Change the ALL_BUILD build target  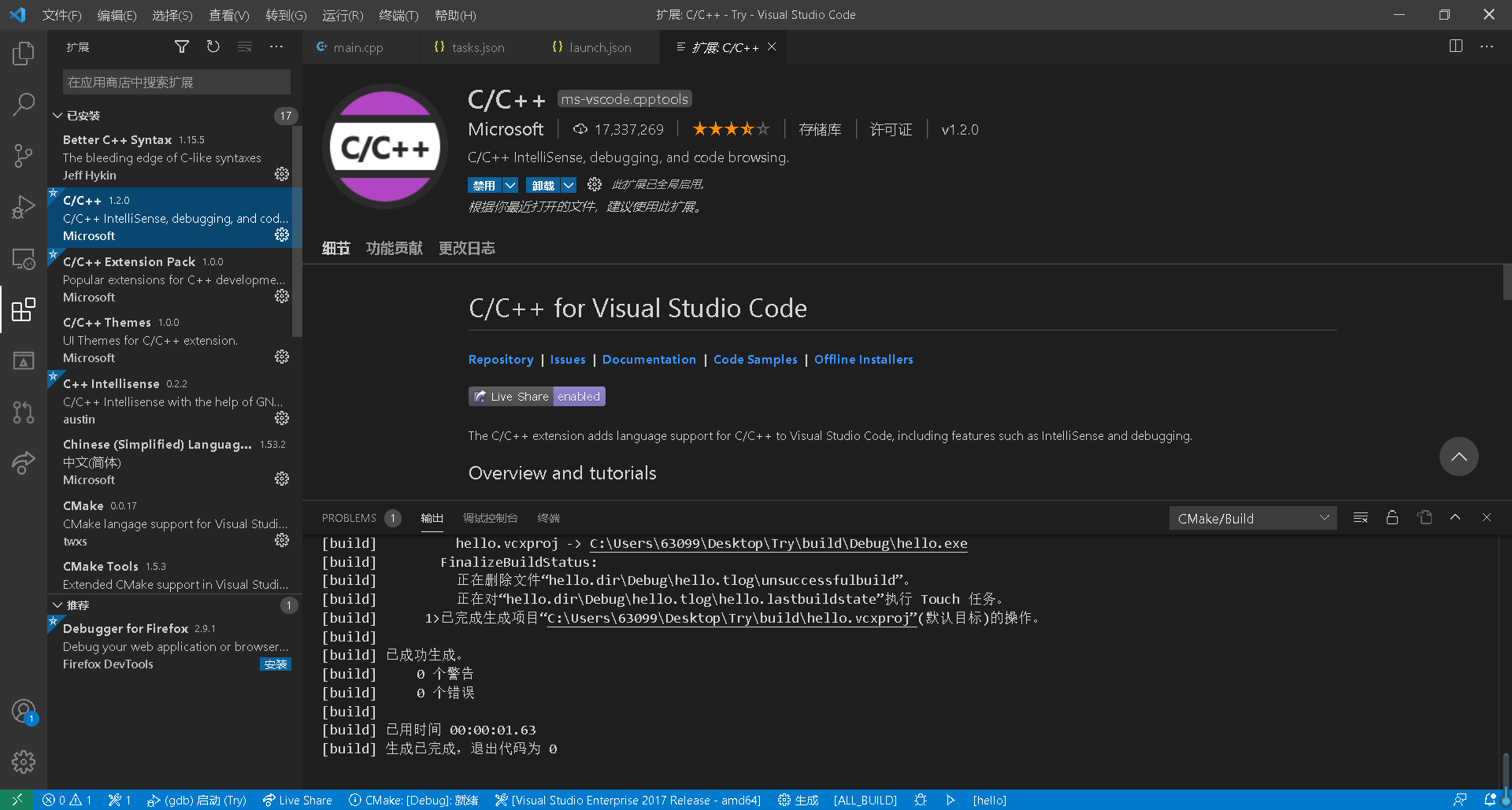pyautogui.click(x=865, y=800)
